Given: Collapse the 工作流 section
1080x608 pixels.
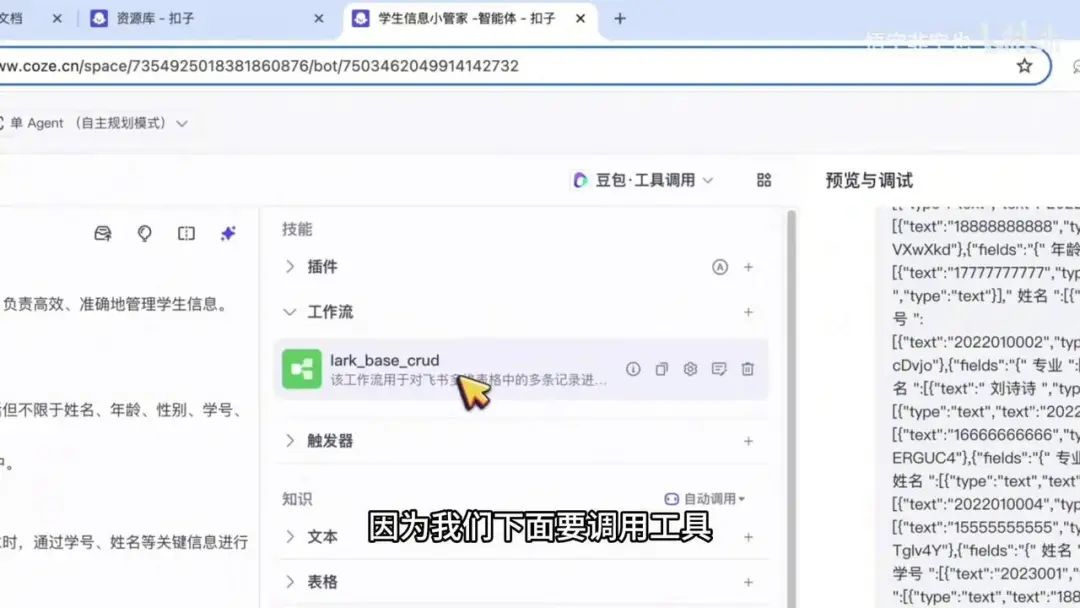Looking at the screenshot, I should tap(290, 312).
